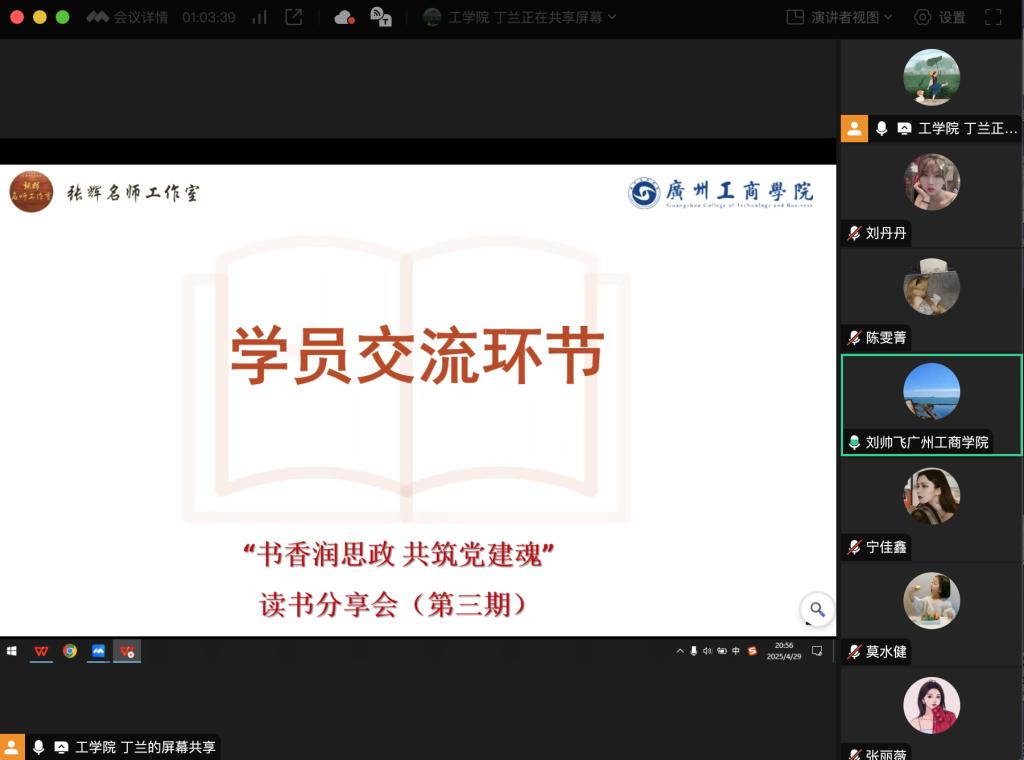Click the 丁兰的屏幕共享 label at bottom left

tap(145, 747)
